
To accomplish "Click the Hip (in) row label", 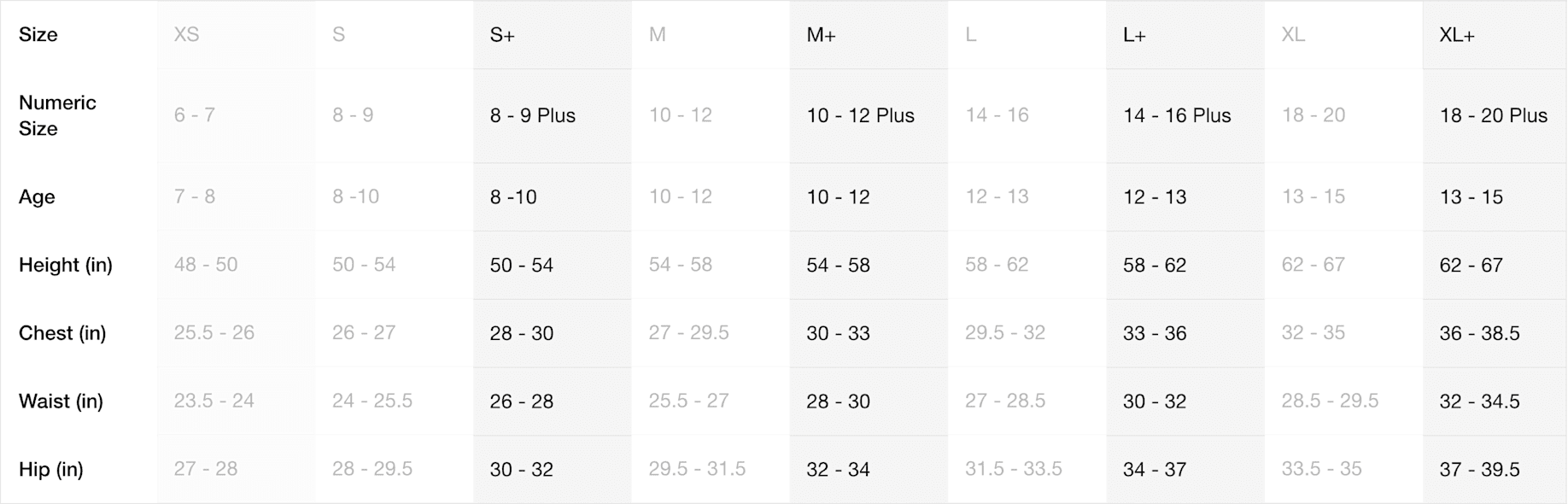I will (x=51, y=469).
